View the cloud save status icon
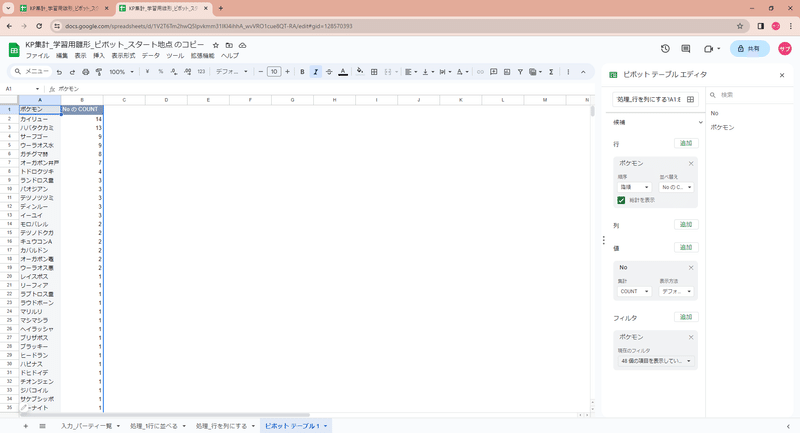800x433 pixels. pyautogui.click(x=242, y=45)
